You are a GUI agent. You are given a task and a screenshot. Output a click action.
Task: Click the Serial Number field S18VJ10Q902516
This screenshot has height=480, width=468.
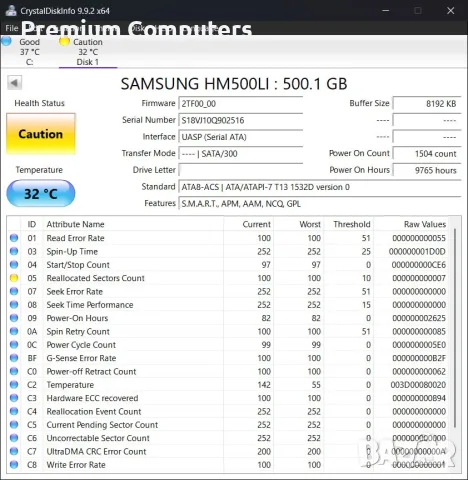(240, 120)
